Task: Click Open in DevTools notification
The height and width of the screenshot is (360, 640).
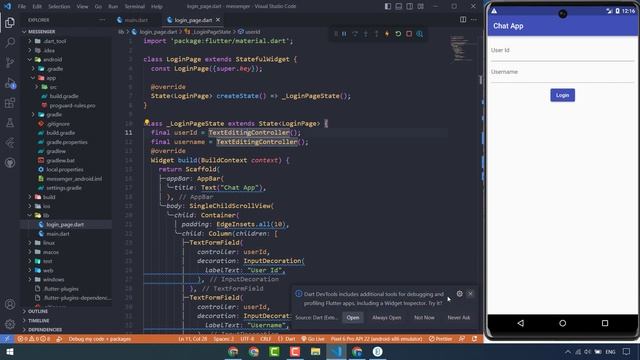Action: [353, 318]
